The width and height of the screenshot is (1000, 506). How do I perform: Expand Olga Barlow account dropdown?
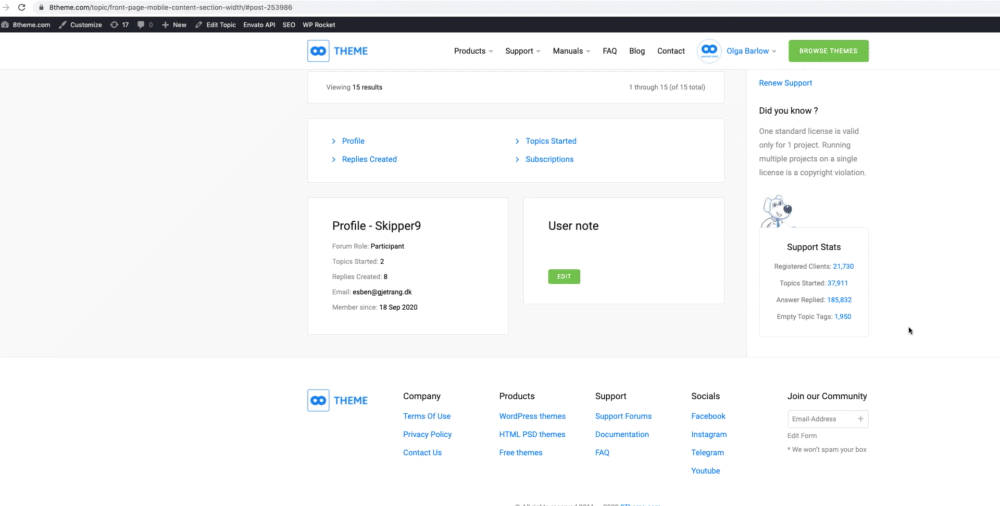point(751,51)
